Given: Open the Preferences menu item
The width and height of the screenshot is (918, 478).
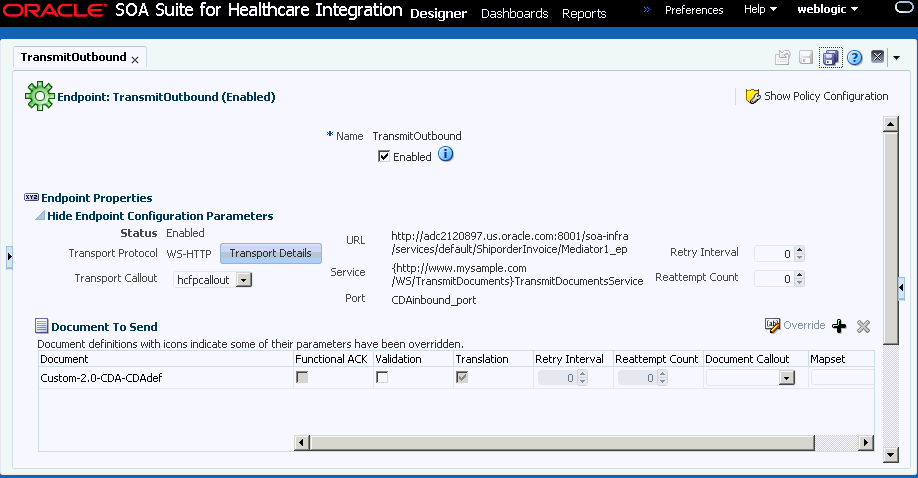Looking at the screenshot, I should (694, 10).
